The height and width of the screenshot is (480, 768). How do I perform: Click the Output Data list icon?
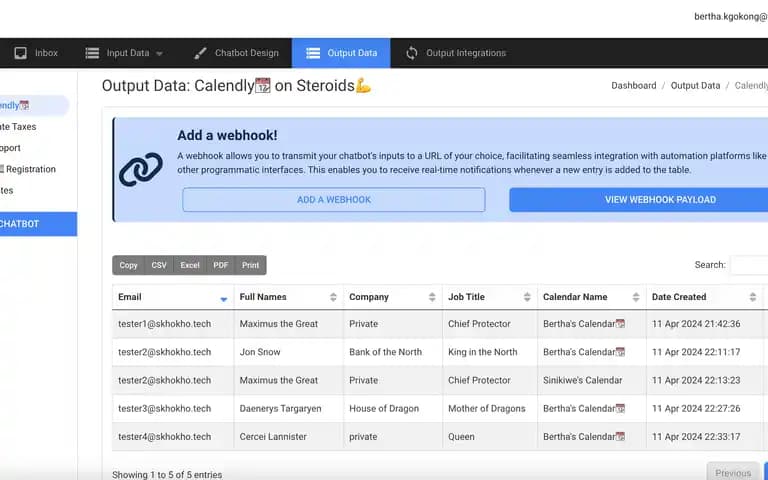click(313, 53)
